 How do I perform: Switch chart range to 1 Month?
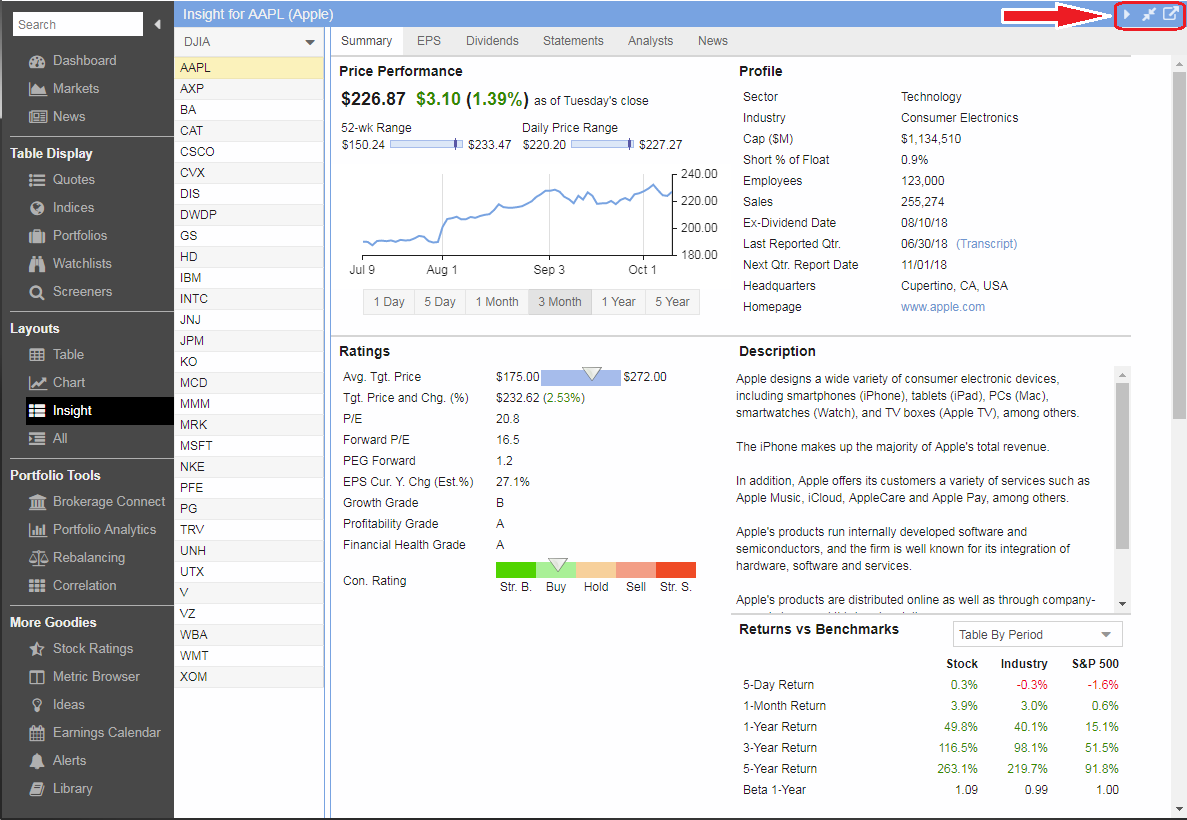(497, 302)
